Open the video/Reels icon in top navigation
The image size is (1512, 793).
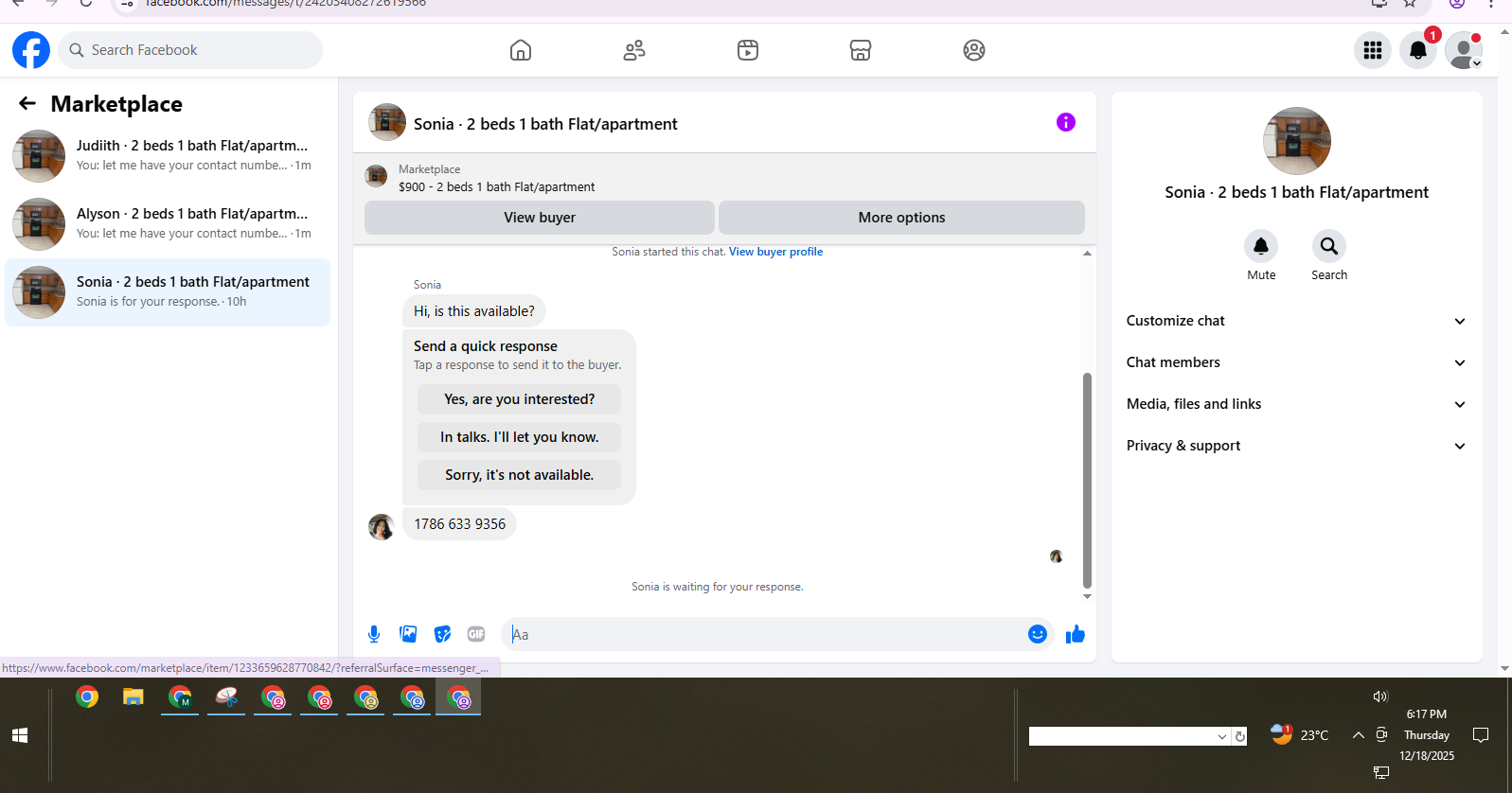tap(748, 50)
